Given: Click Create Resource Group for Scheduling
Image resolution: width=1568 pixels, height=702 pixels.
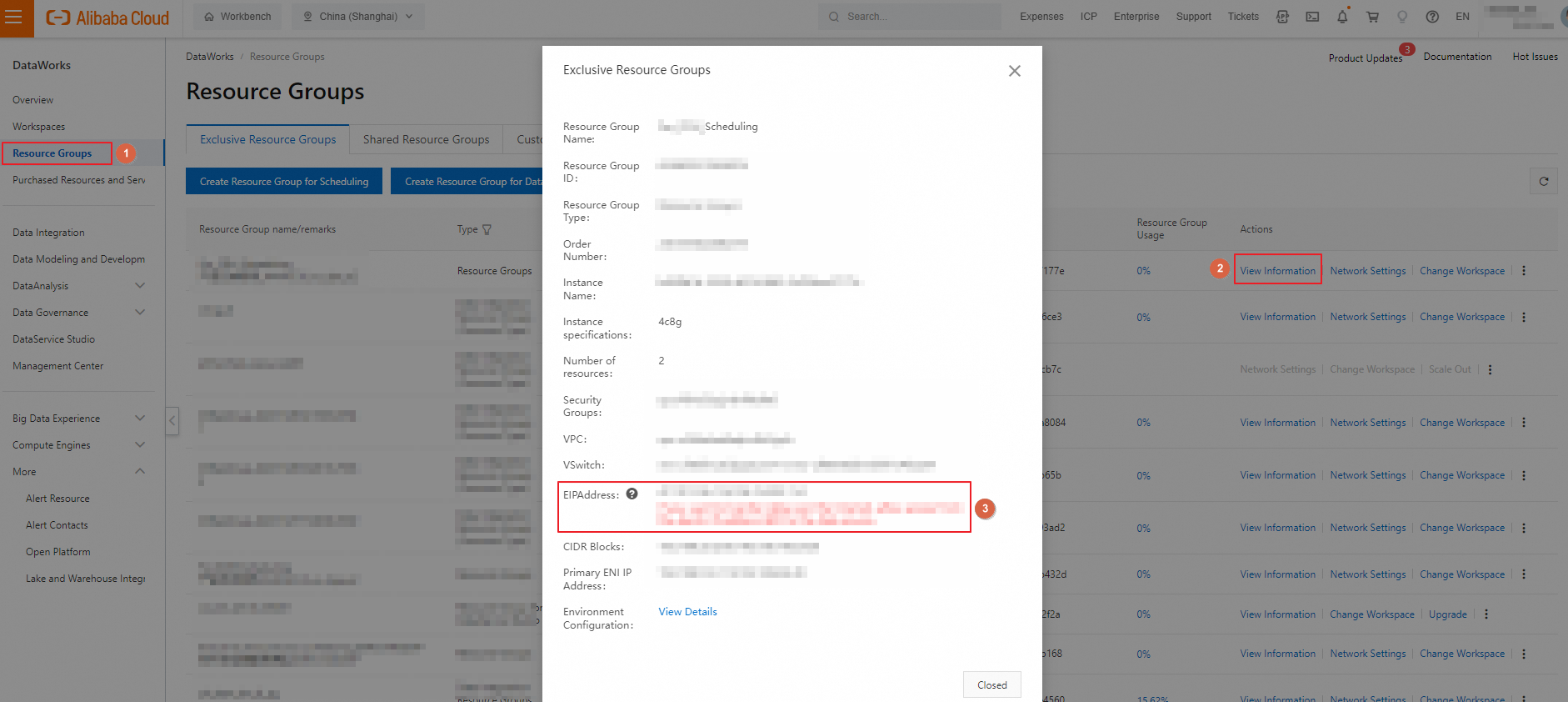Looking at the screenshot, I should [x=284, y=181].
